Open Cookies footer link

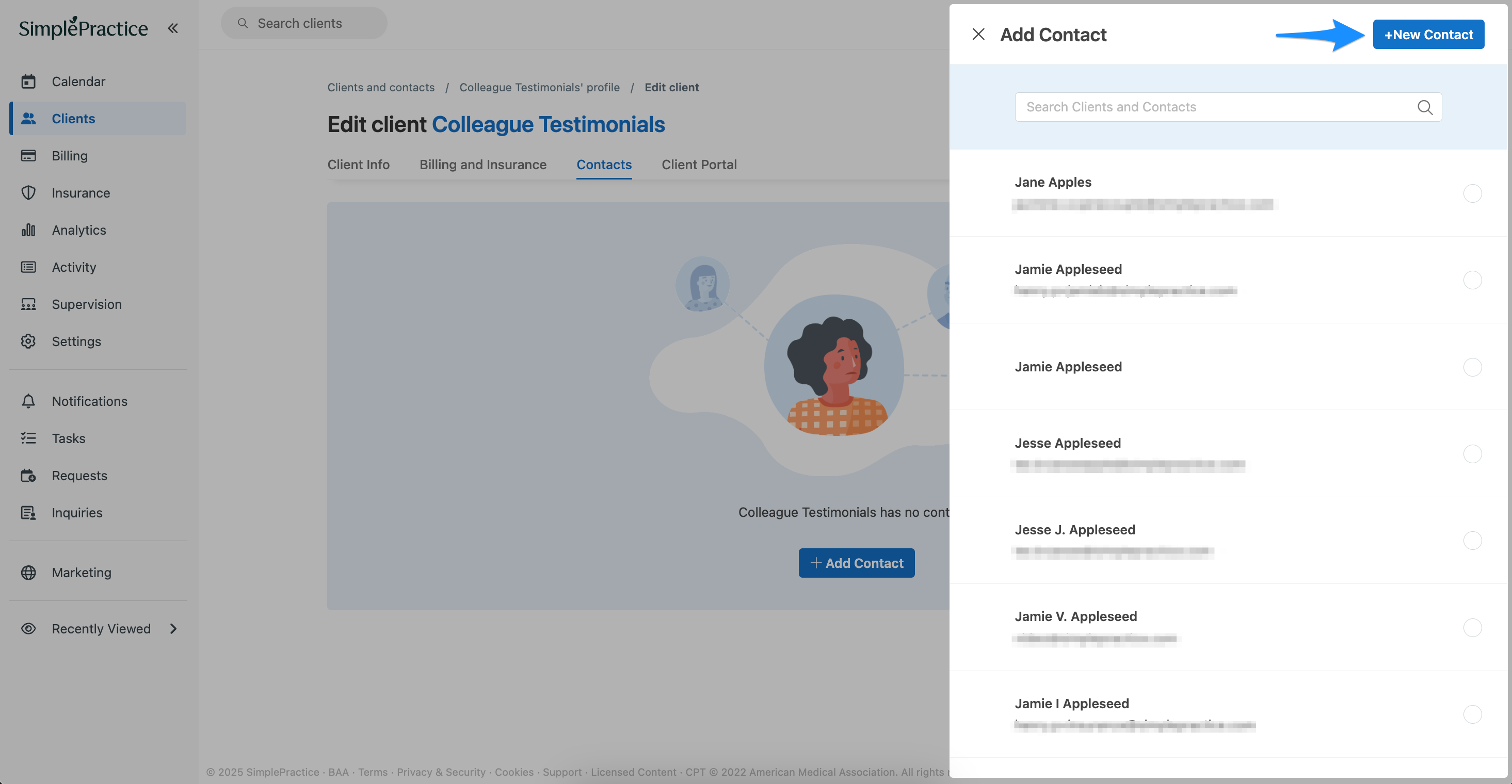pos(513,772)
